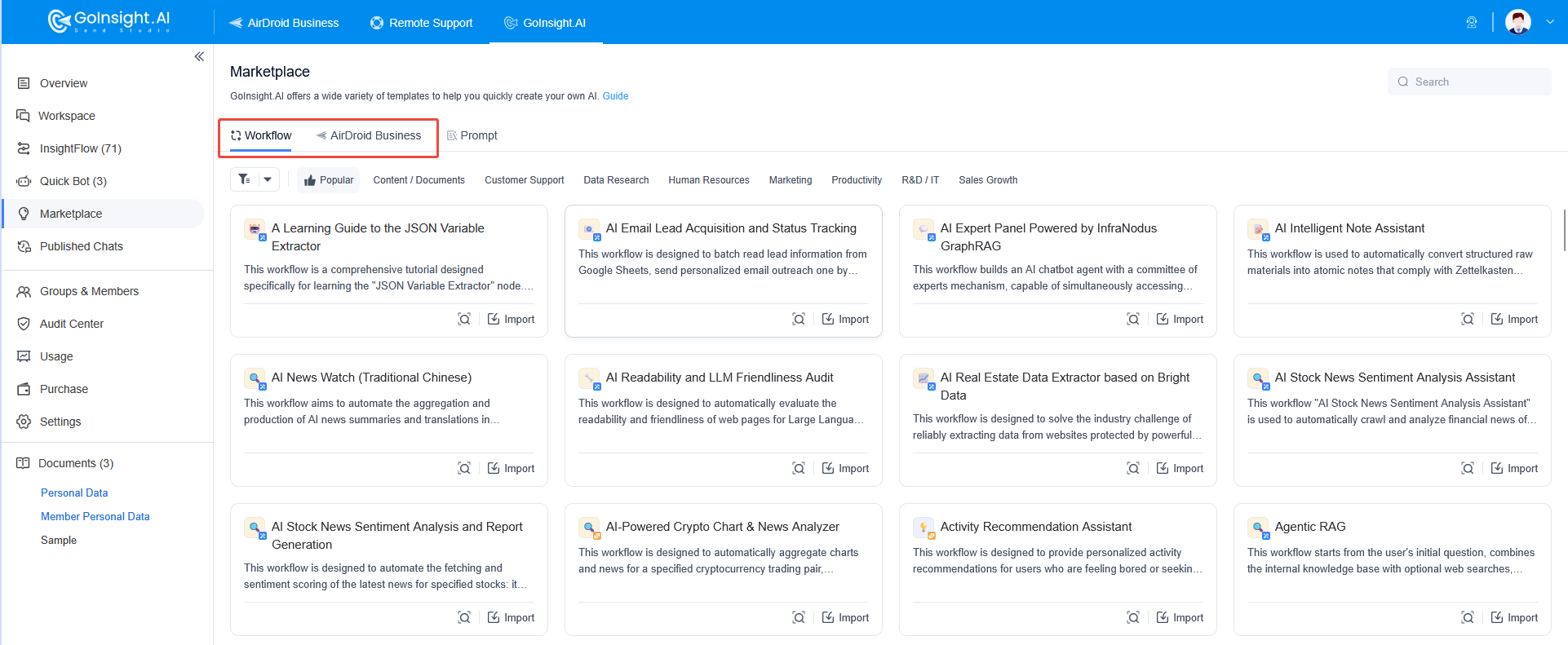Open the Member Personal Data document
Image resolution: width=1568 pixels, height=645 pixels.
coord(95,516)
